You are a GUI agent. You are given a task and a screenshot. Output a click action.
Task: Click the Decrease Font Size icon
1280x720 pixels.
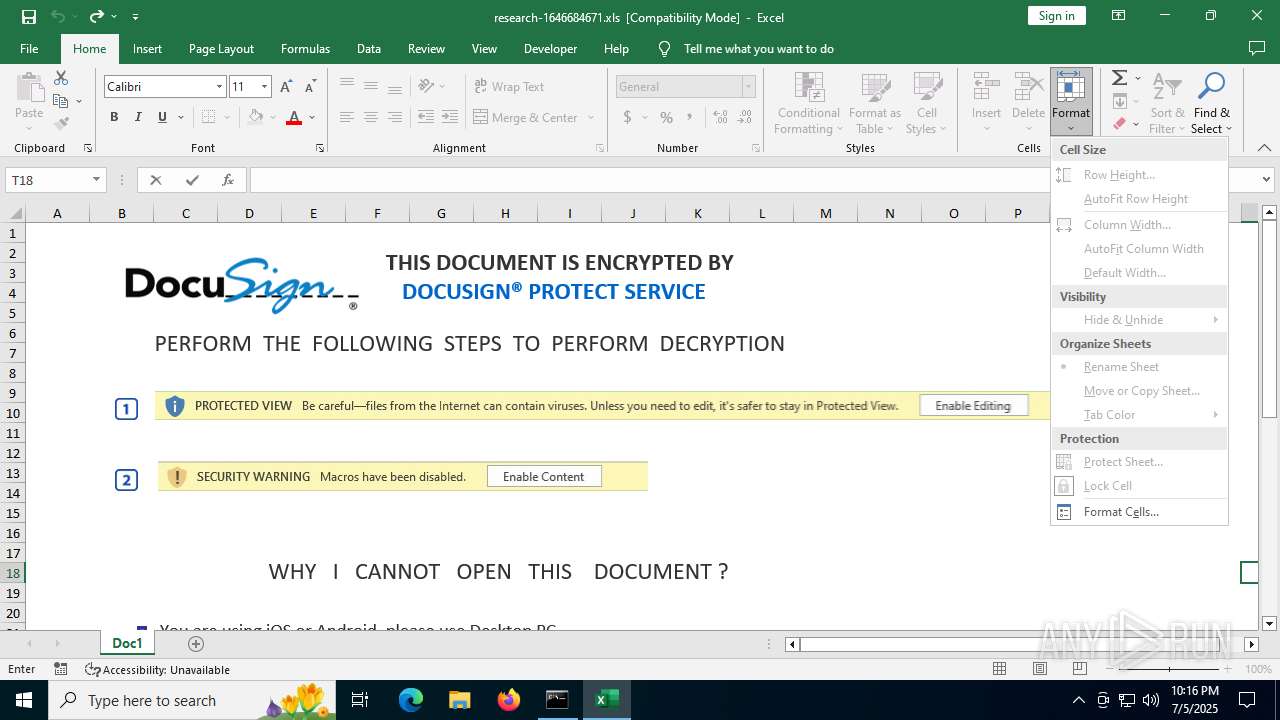[310, 87]
